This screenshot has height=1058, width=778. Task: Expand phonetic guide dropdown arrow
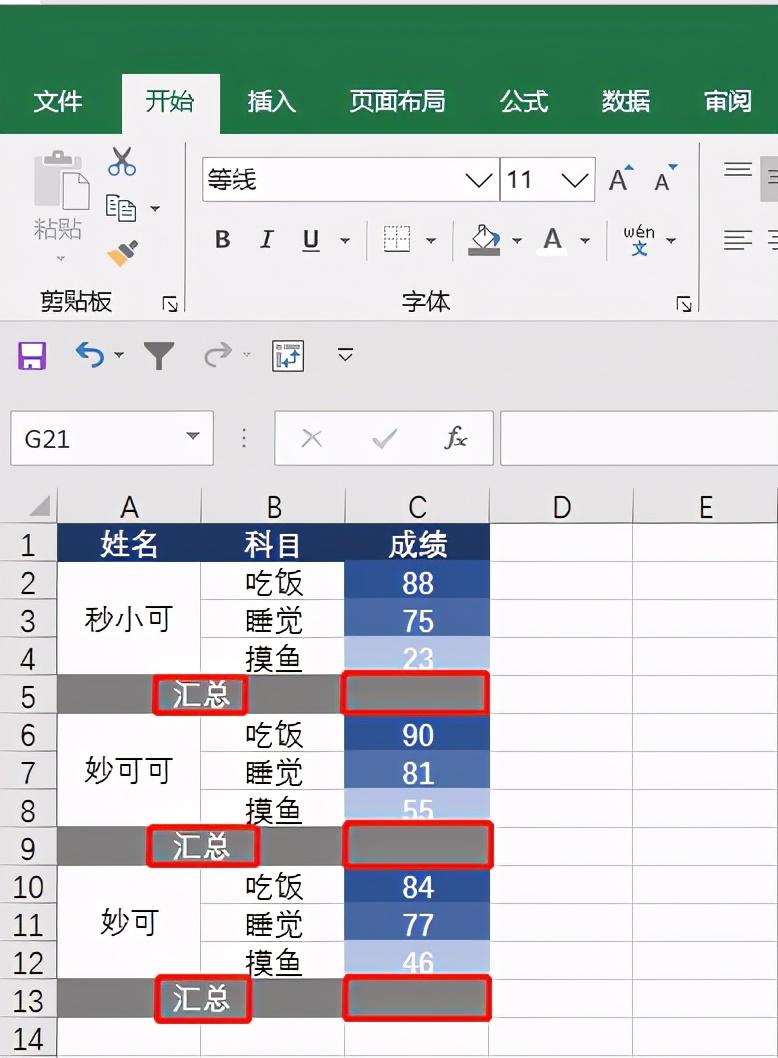coord(671,240)
